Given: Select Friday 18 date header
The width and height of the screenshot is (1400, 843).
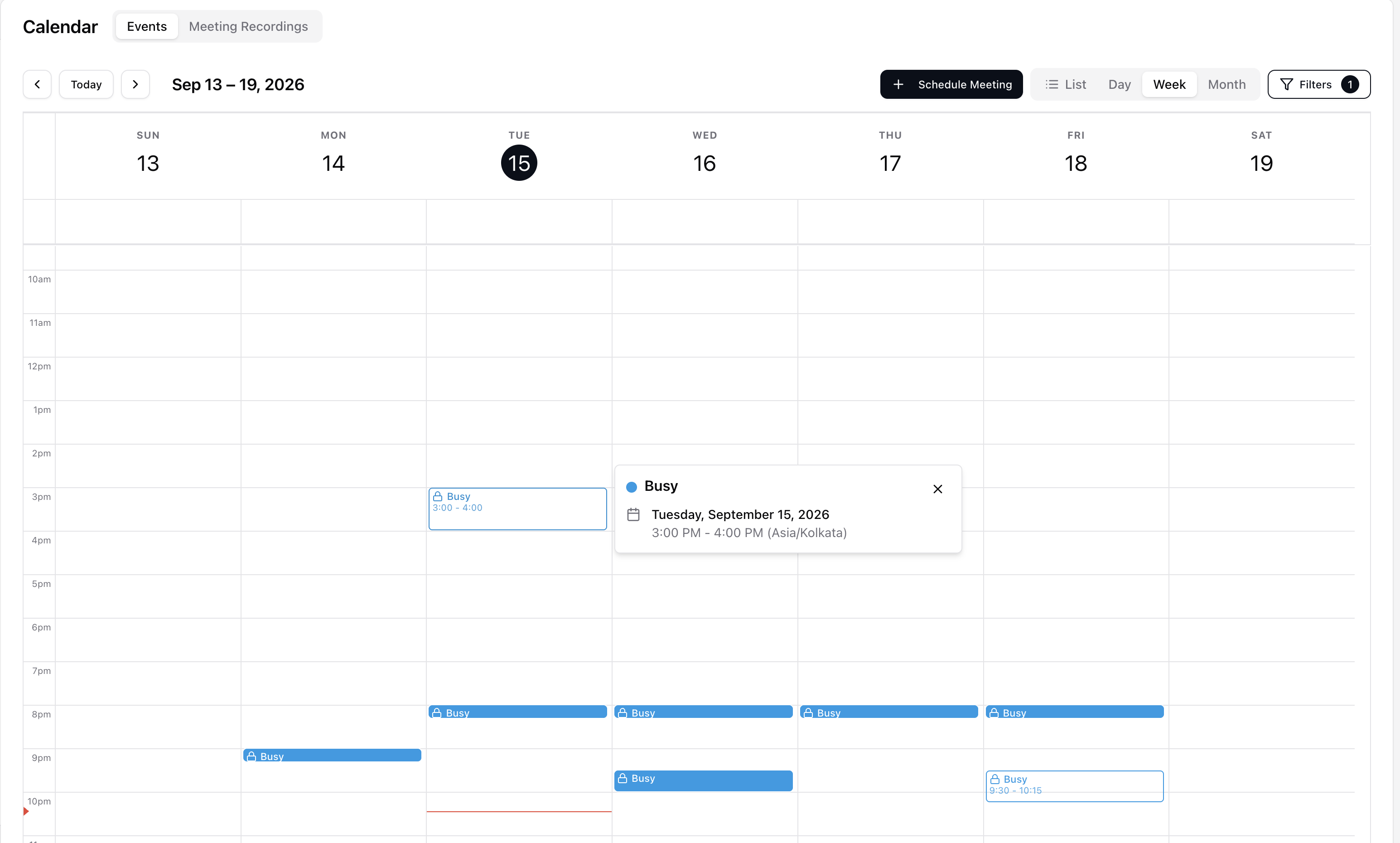Looking at the screenshot, I should 1075,163.
